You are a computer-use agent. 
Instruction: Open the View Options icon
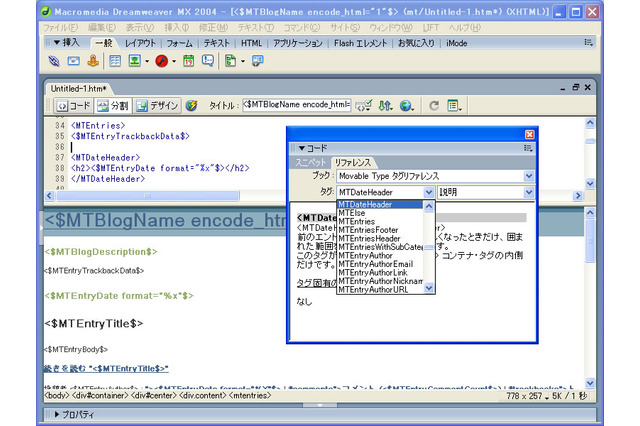(x=455, y=106)
